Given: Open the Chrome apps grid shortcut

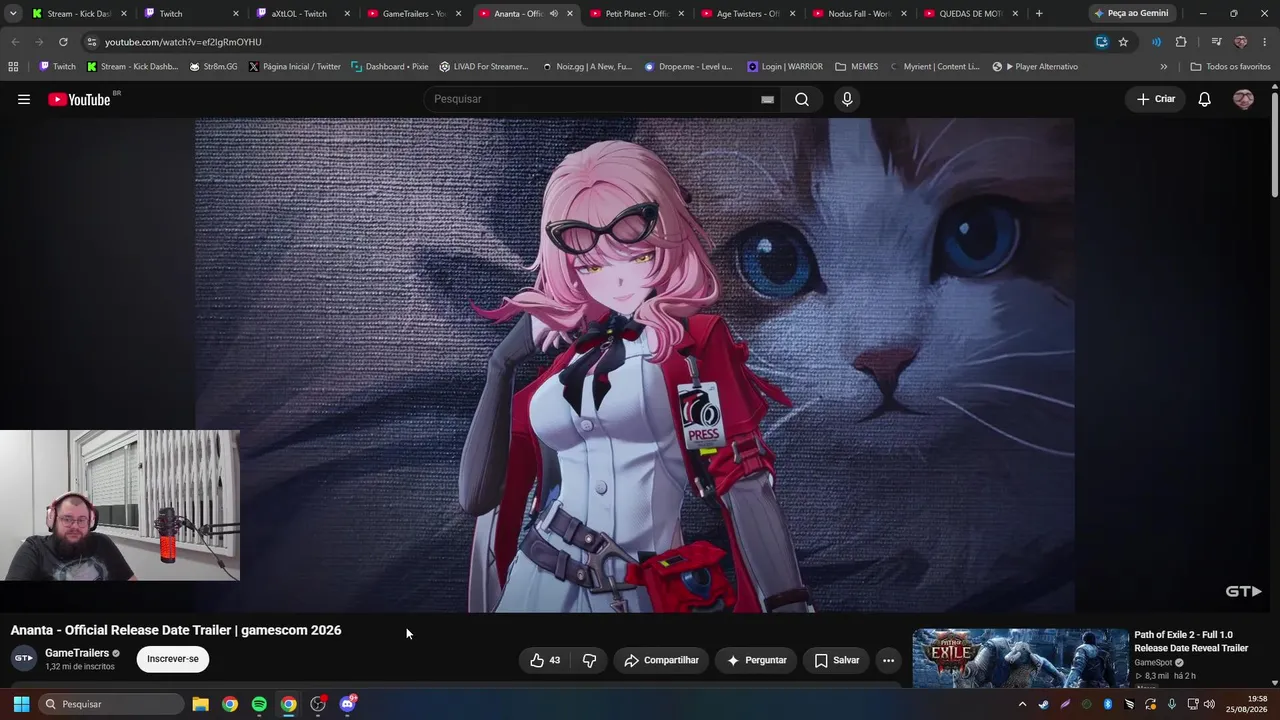Looking at the screenshot, I should [13, 67].
